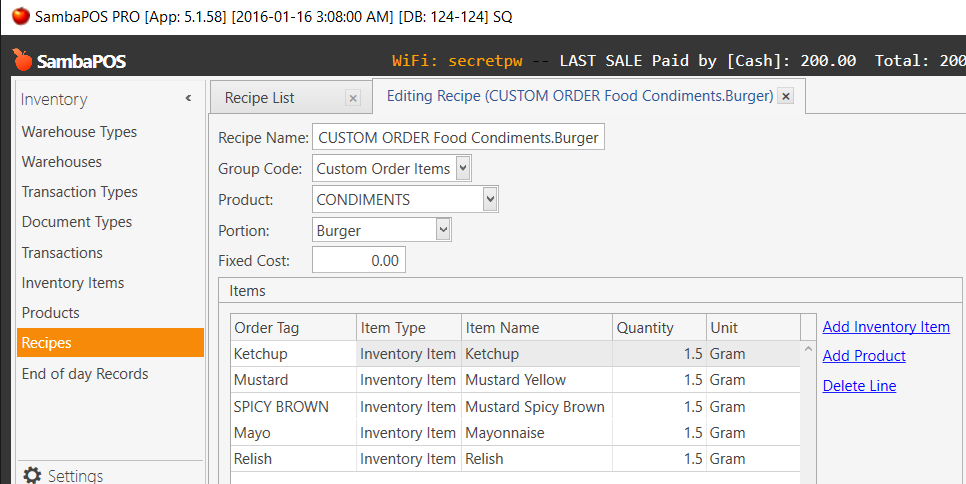Collapse the Inventory sidebar with the arrow
The height and width of the screenshot is (484, 966).
point(189,98)
